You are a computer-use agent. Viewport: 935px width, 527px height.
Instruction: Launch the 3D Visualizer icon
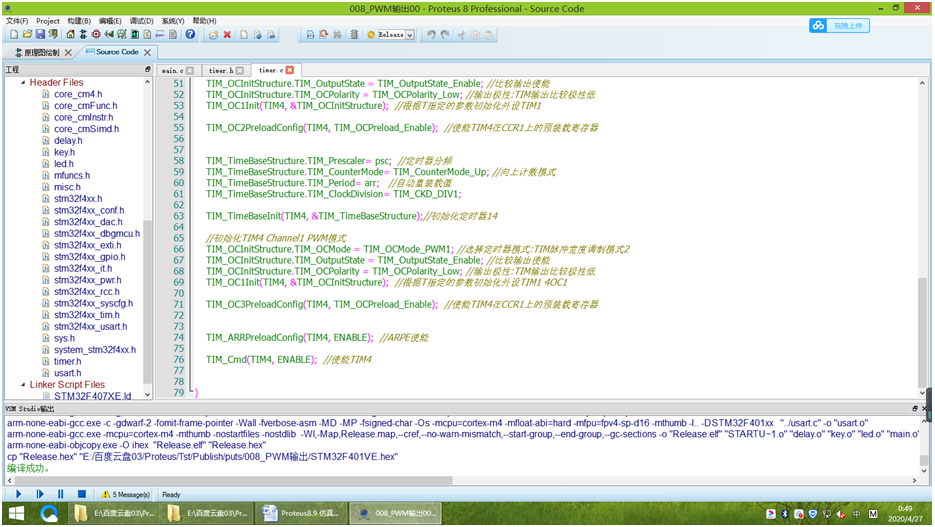point(109,35)
